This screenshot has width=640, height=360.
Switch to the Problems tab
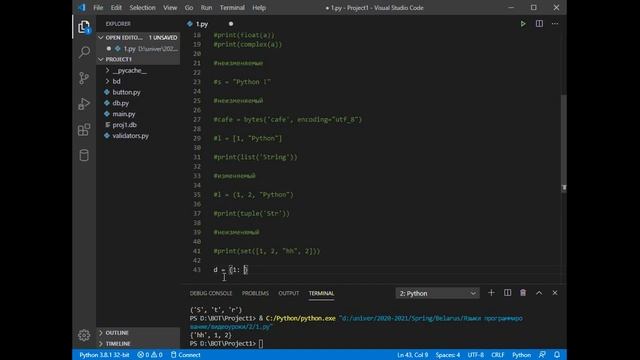pyautogui.click(x=255, y=293)
